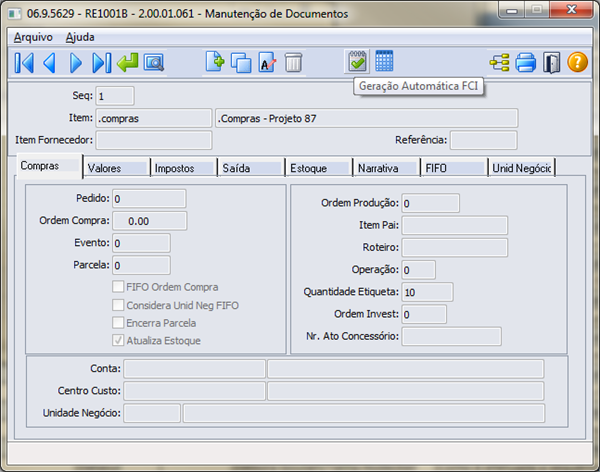Show the Narrativa tab

pyautogui.click(x=387, y=168)
